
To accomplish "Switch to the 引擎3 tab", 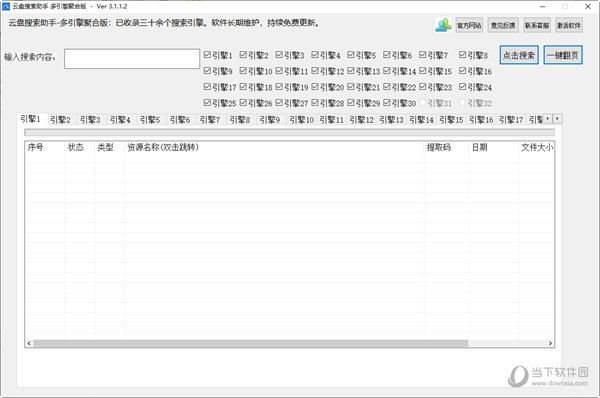I will click(90, 120).
